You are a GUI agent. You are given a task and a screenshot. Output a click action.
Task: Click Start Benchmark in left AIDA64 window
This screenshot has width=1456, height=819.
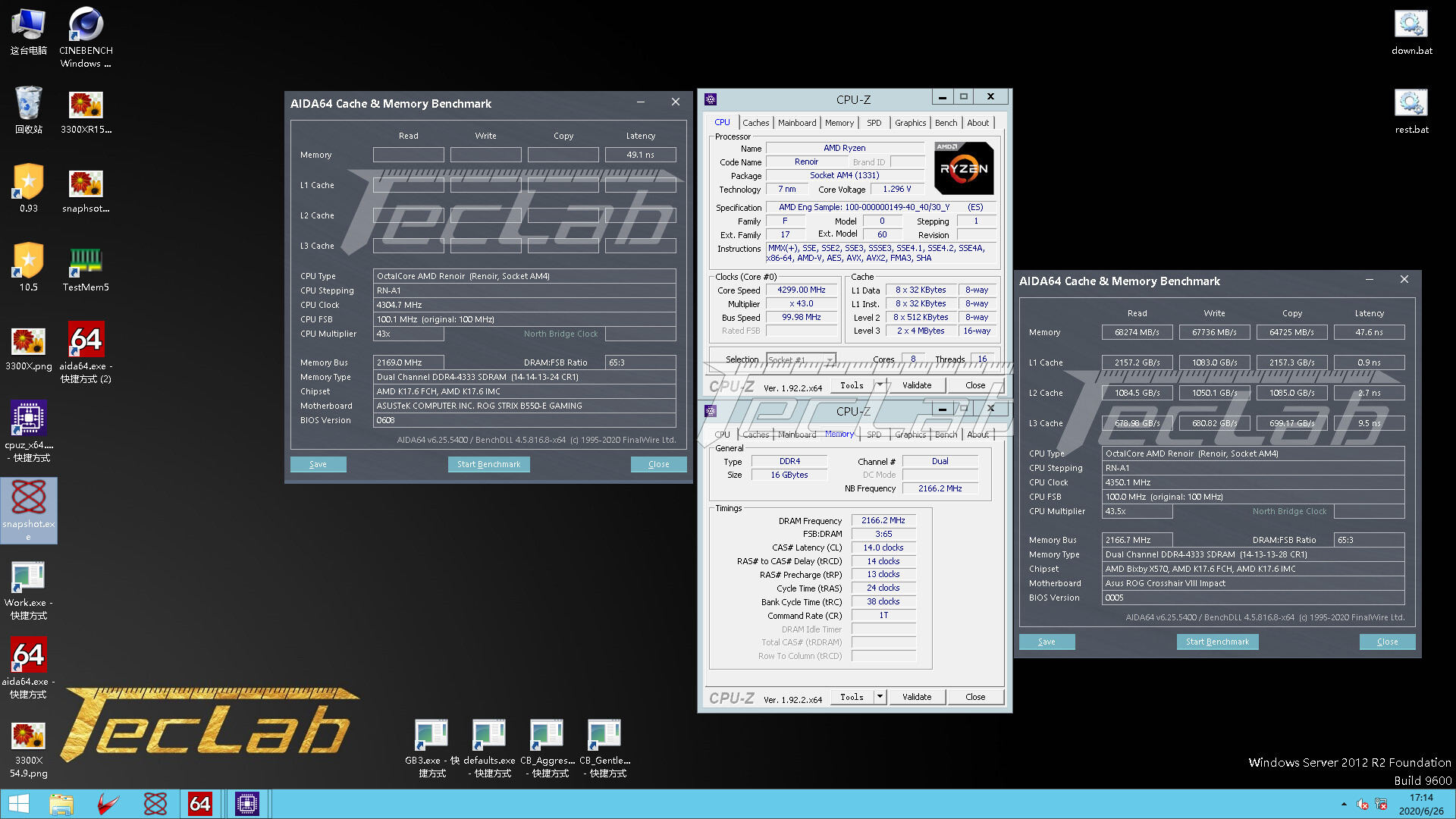(x=489, y=464)
